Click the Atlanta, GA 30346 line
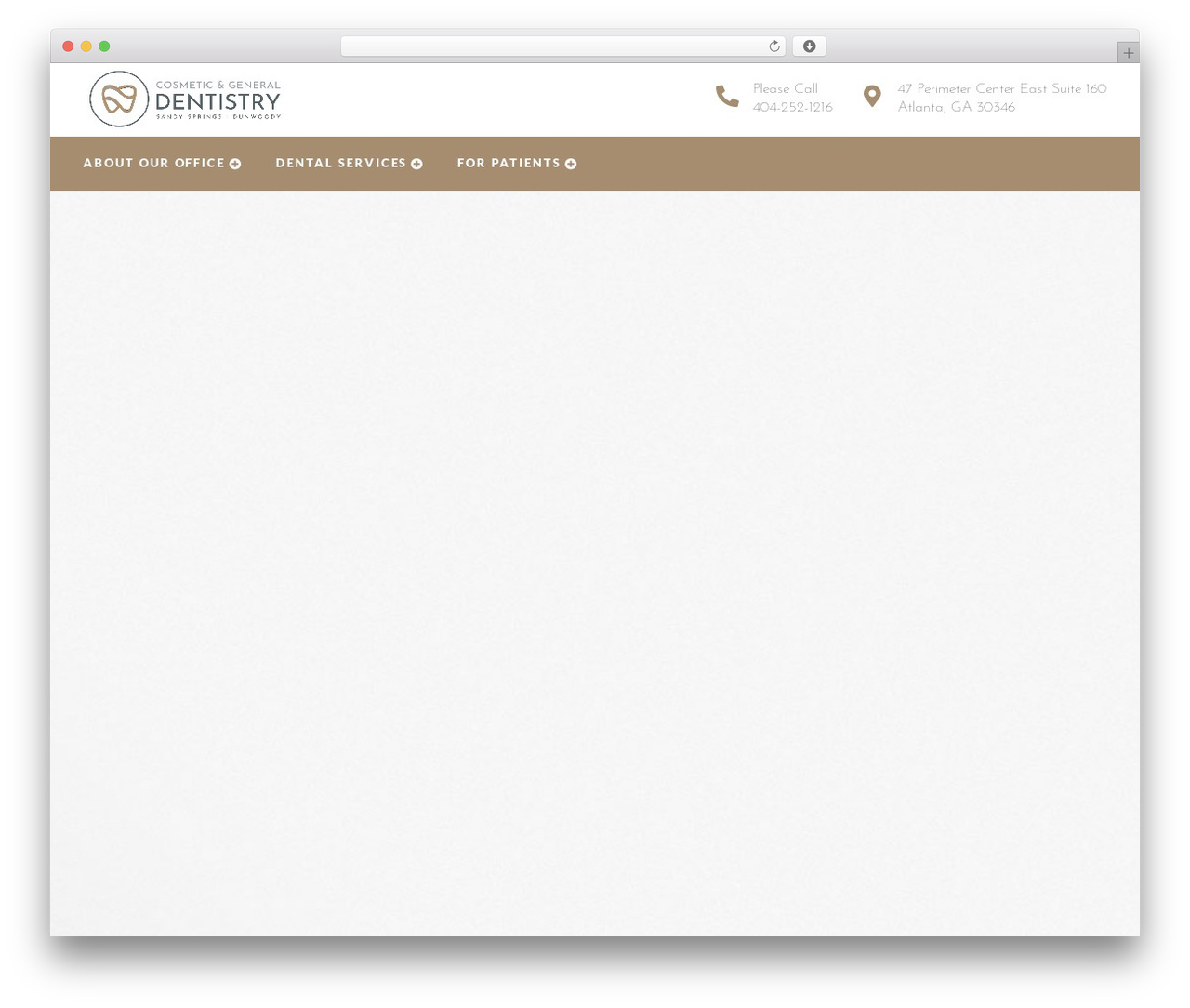This screenshot has height=1008, width=1190. click(x=957, y=107)
